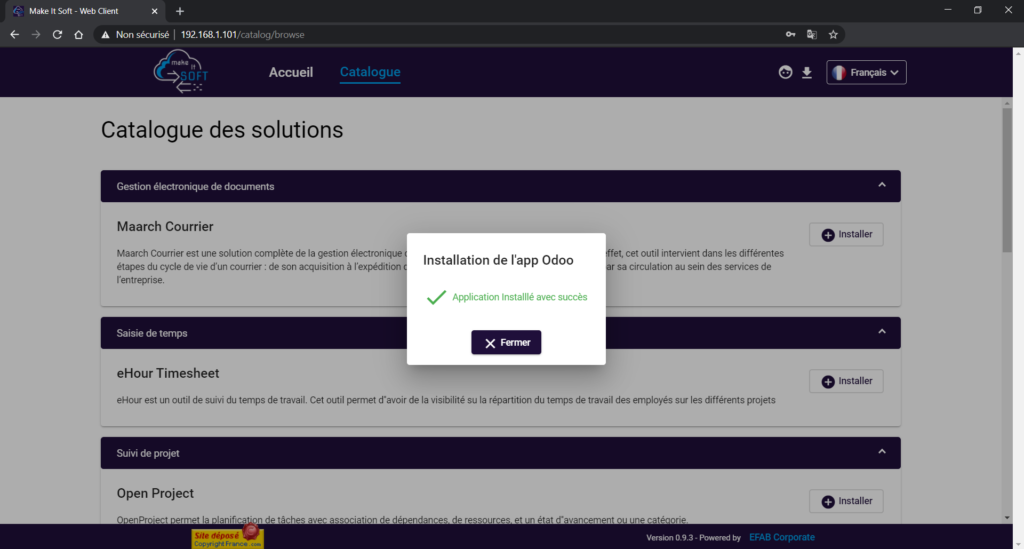Image resolution: width=1024 pixels, height=549 pixels.
Task: Click the Make It Soft logo
Action: click(x=180, y=72)
